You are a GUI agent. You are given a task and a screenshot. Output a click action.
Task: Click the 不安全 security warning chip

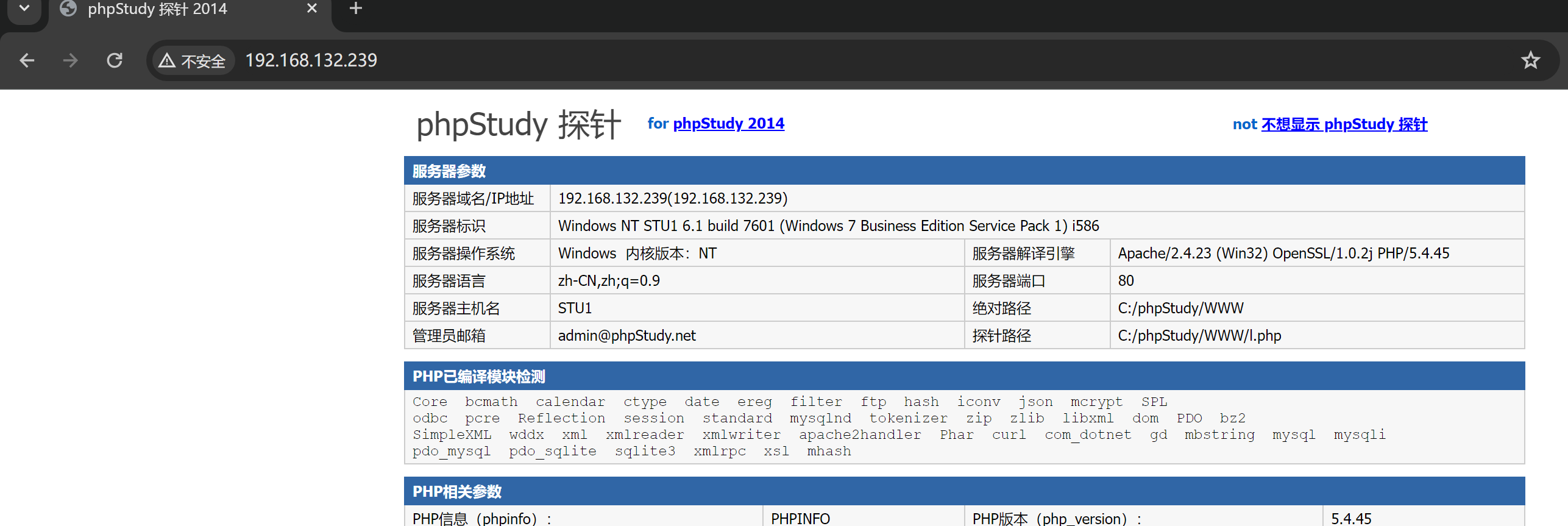(x=193, y=60)
